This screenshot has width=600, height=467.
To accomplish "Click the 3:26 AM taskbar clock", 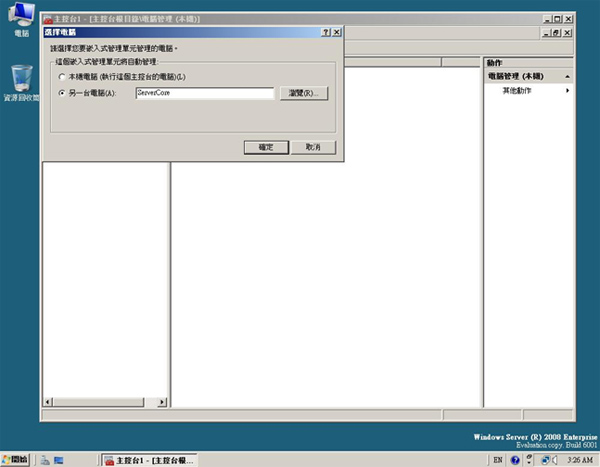I will (x=579, y=460).
